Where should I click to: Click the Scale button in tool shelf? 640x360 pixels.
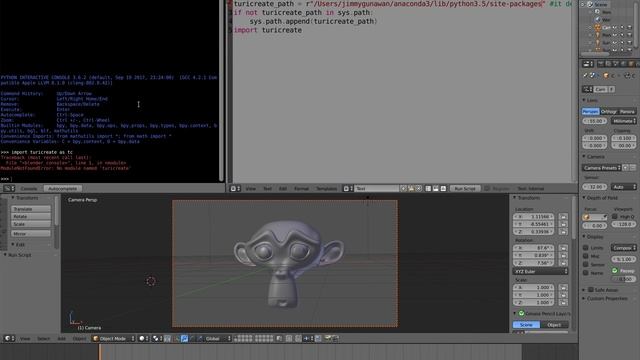tap(31, 224)
